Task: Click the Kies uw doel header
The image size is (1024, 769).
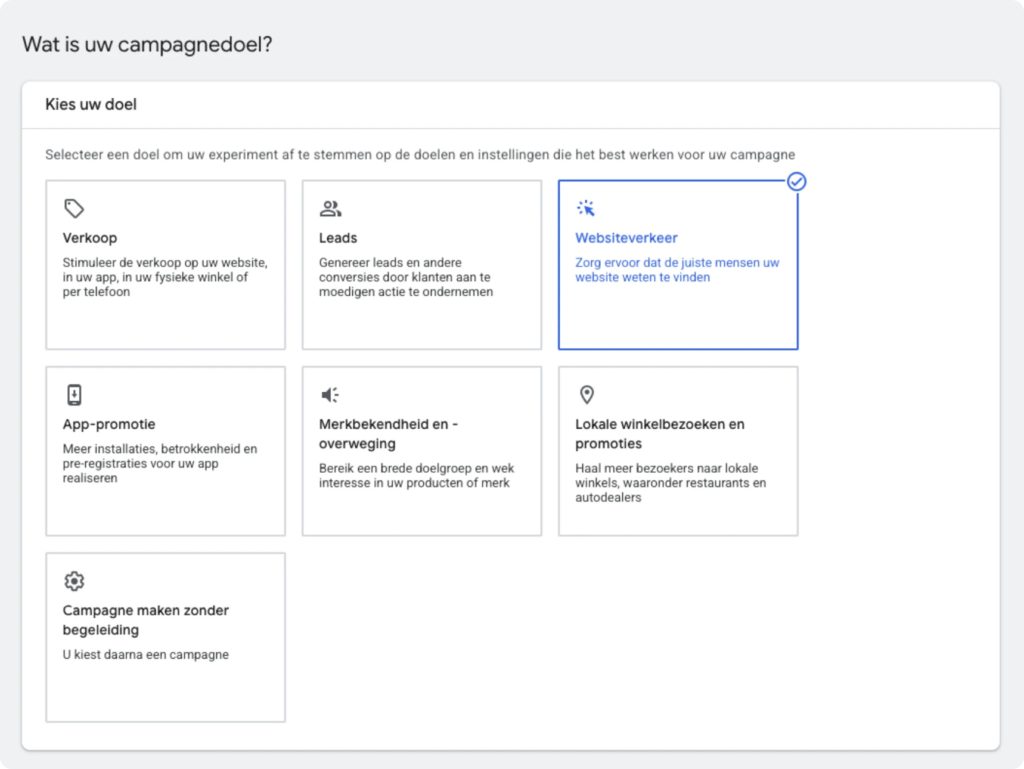Action: [x=90, y=104]
